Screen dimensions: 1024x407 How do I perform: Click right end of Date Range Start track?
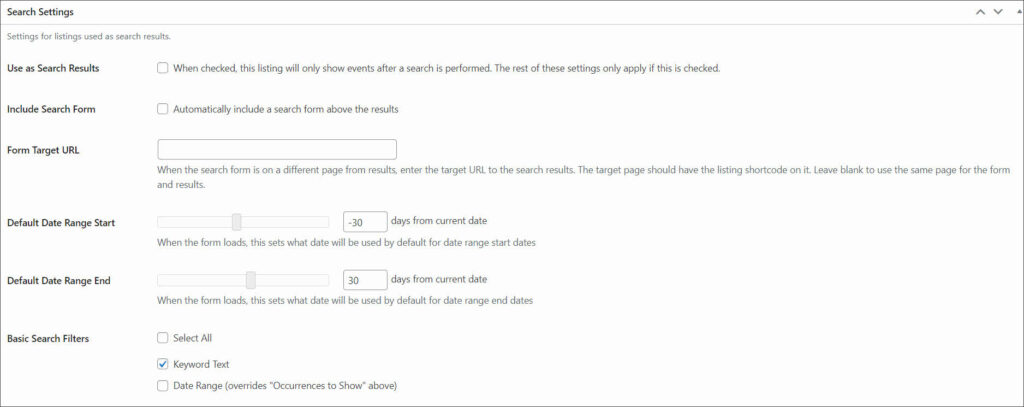point(326,222)
